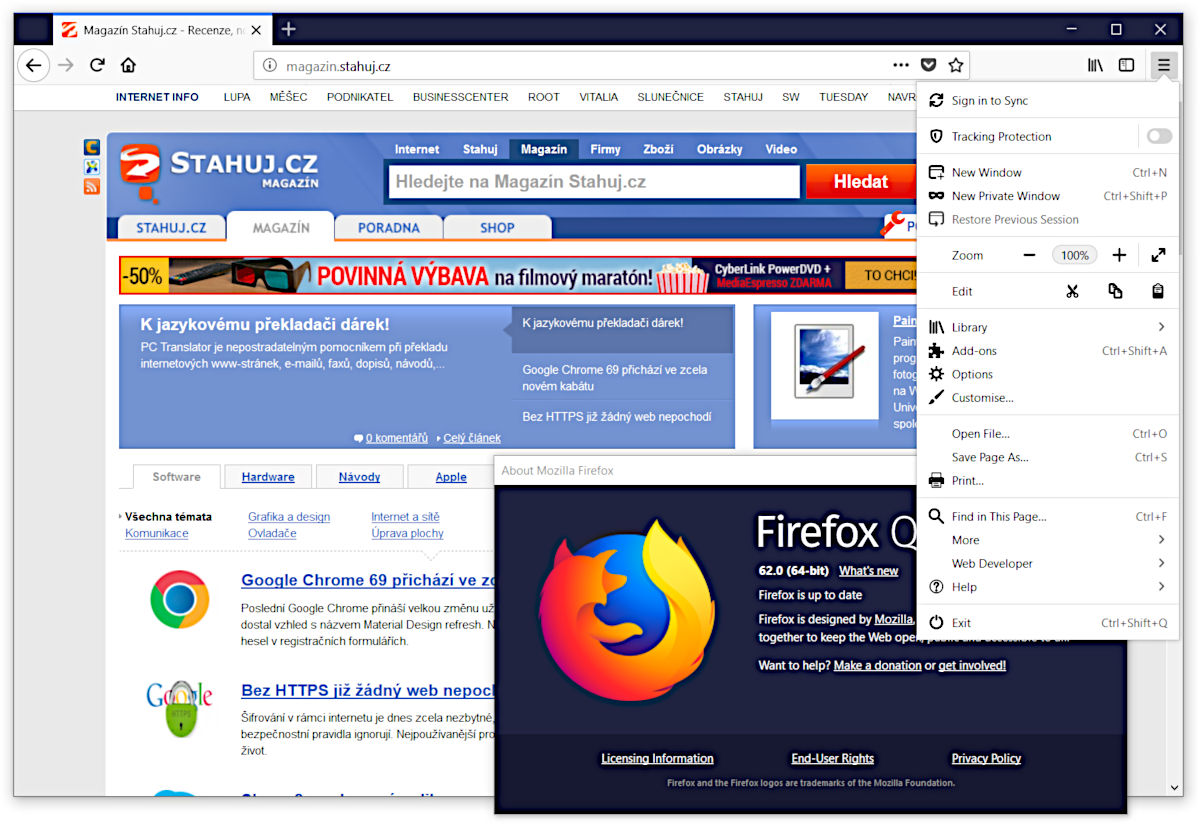Image resolution: width=1200 pixels, height=825 pixels.
Task: Open the STAHUJ.CZ site tab
Action: pyautogui.click(x=171, y=227)
